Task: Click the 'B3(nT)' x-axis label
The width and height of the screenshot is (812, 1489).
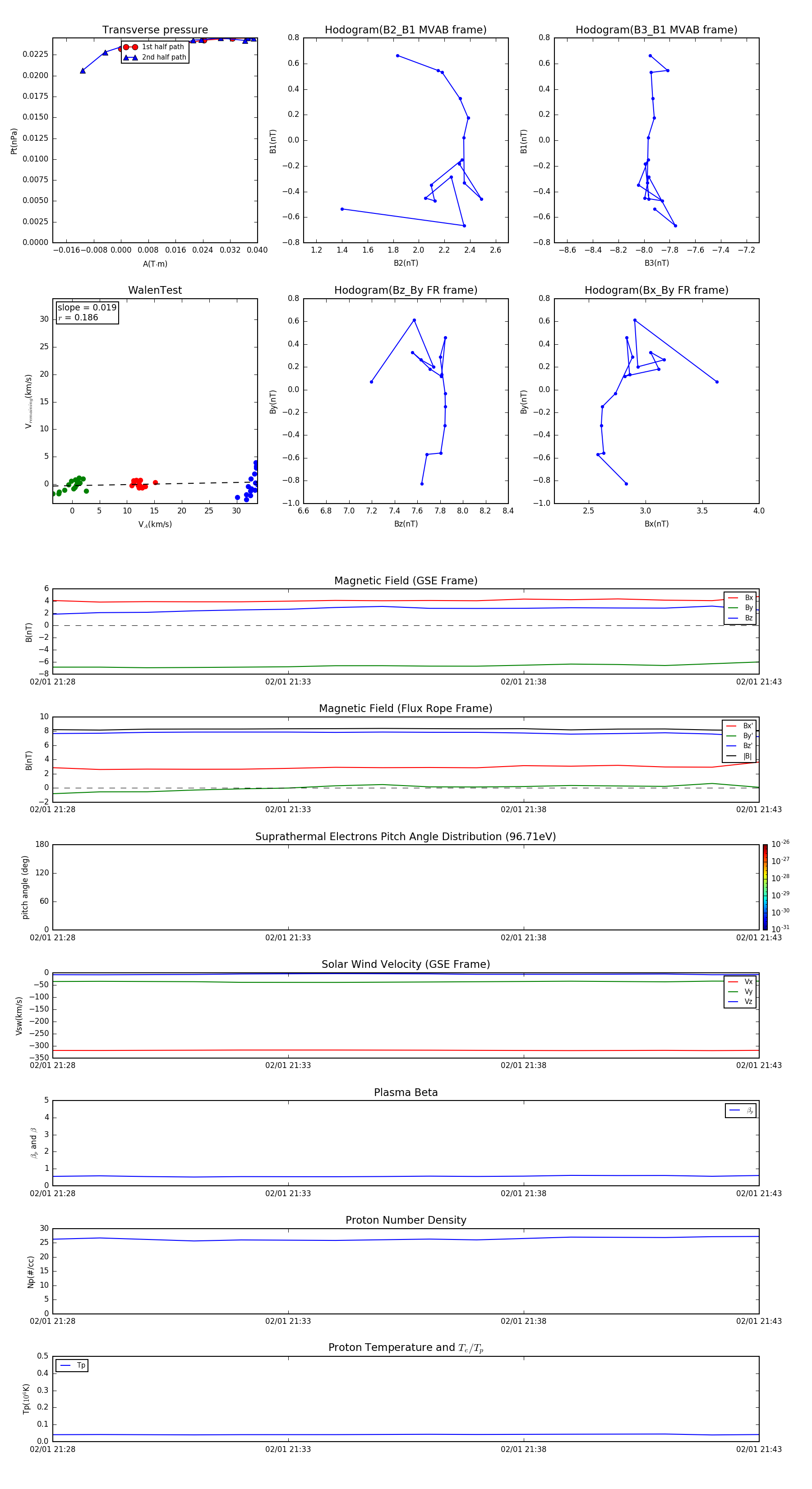Action: tap(656, 263)
